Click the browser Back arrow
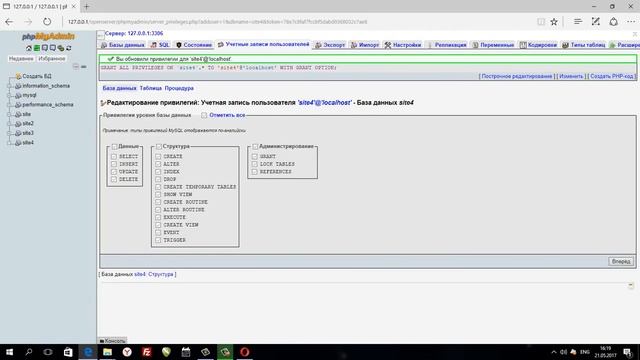640x360 pixels. (9, 22)
